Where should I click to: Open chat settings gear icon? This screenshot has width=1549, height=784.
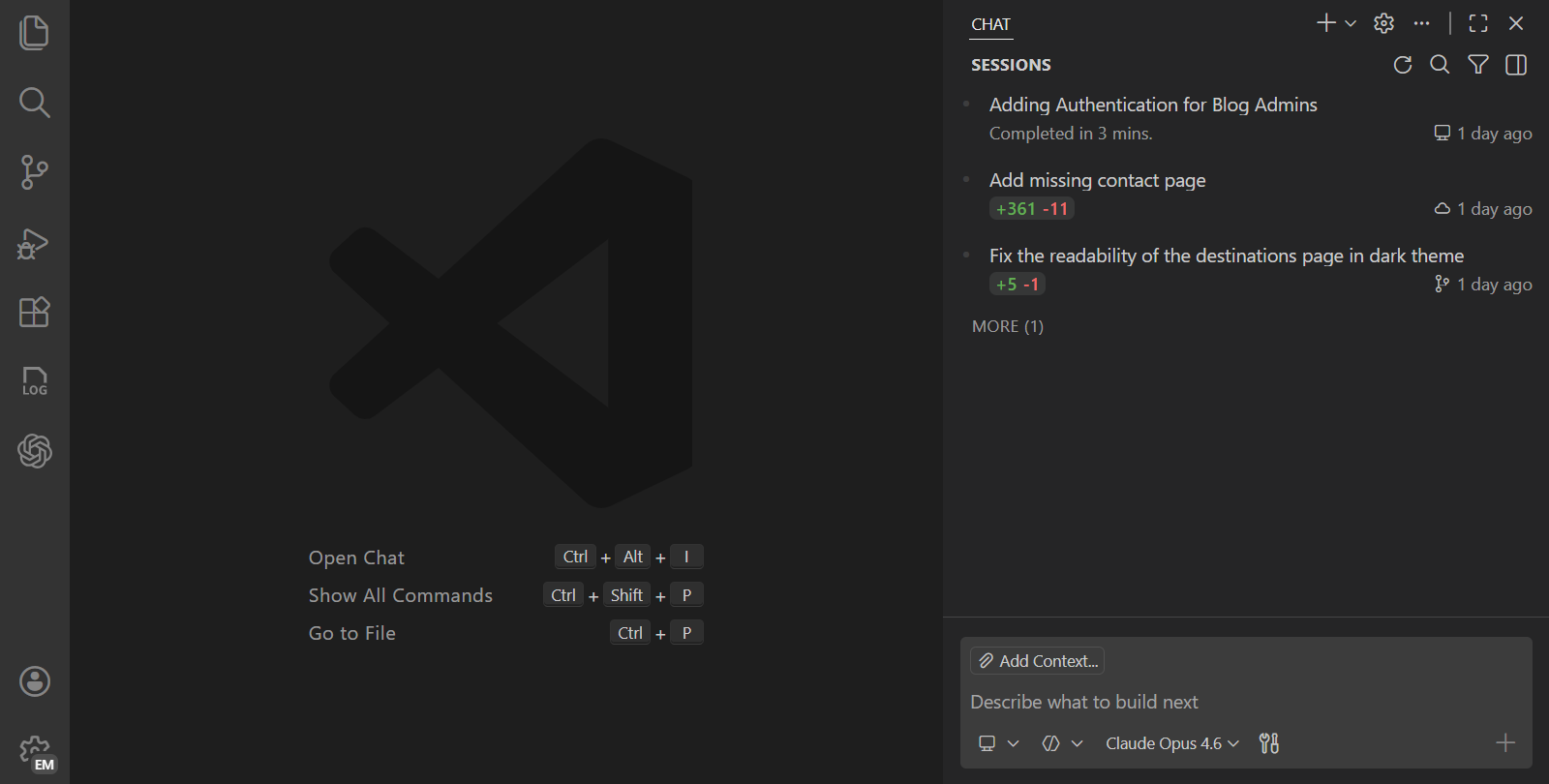pyautogui.click(x=1384, y=23)
